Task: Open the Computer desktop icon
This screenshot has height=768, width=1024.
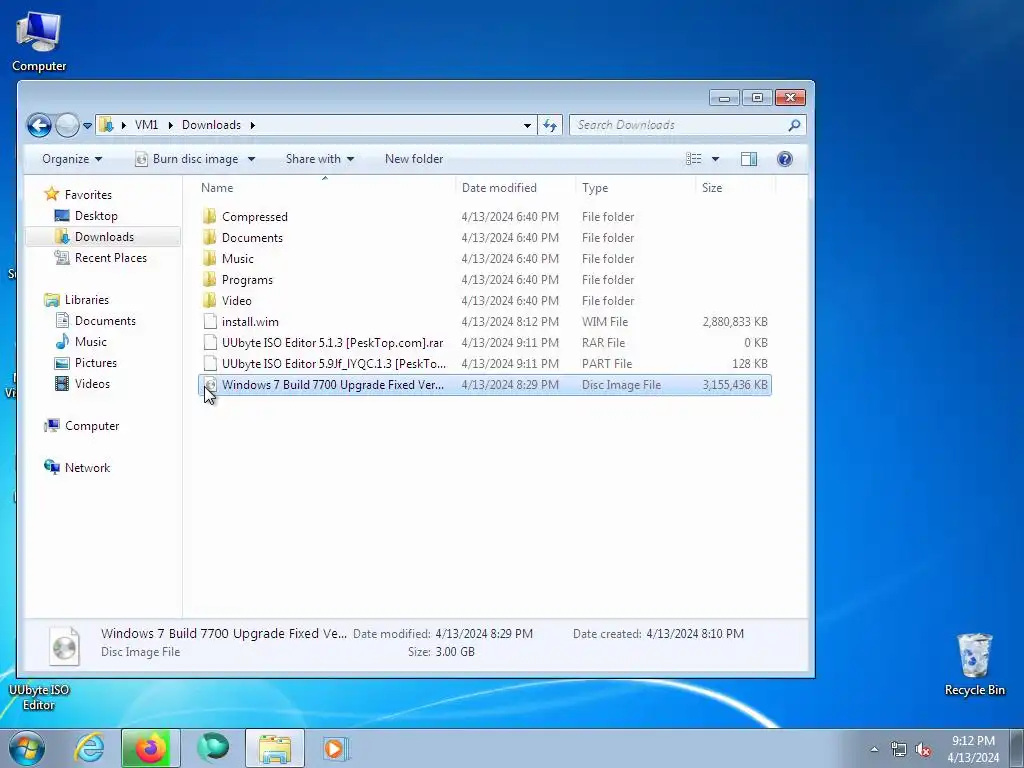Action: coord(39,41)
